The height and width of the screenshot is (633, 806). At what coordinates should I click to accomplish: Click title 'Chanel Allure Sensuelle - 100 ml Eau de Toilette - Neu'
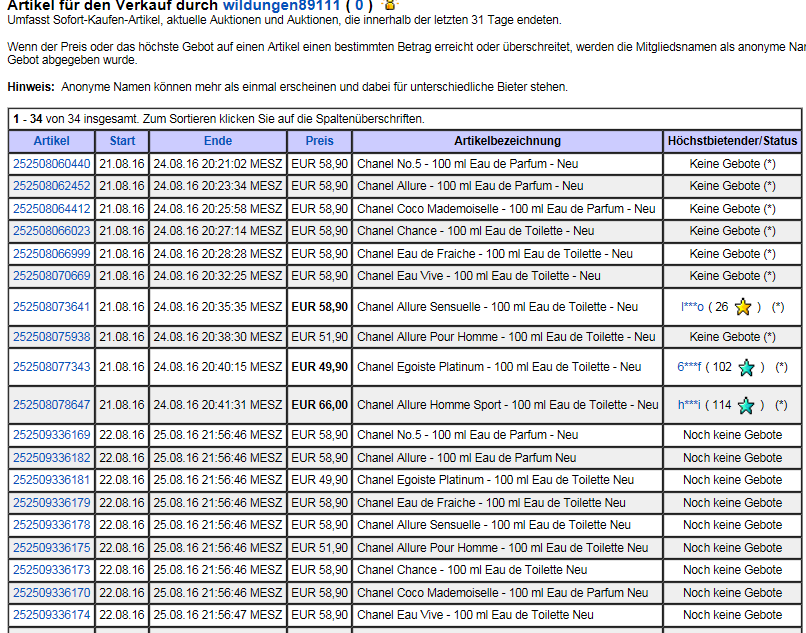(498, 307)
